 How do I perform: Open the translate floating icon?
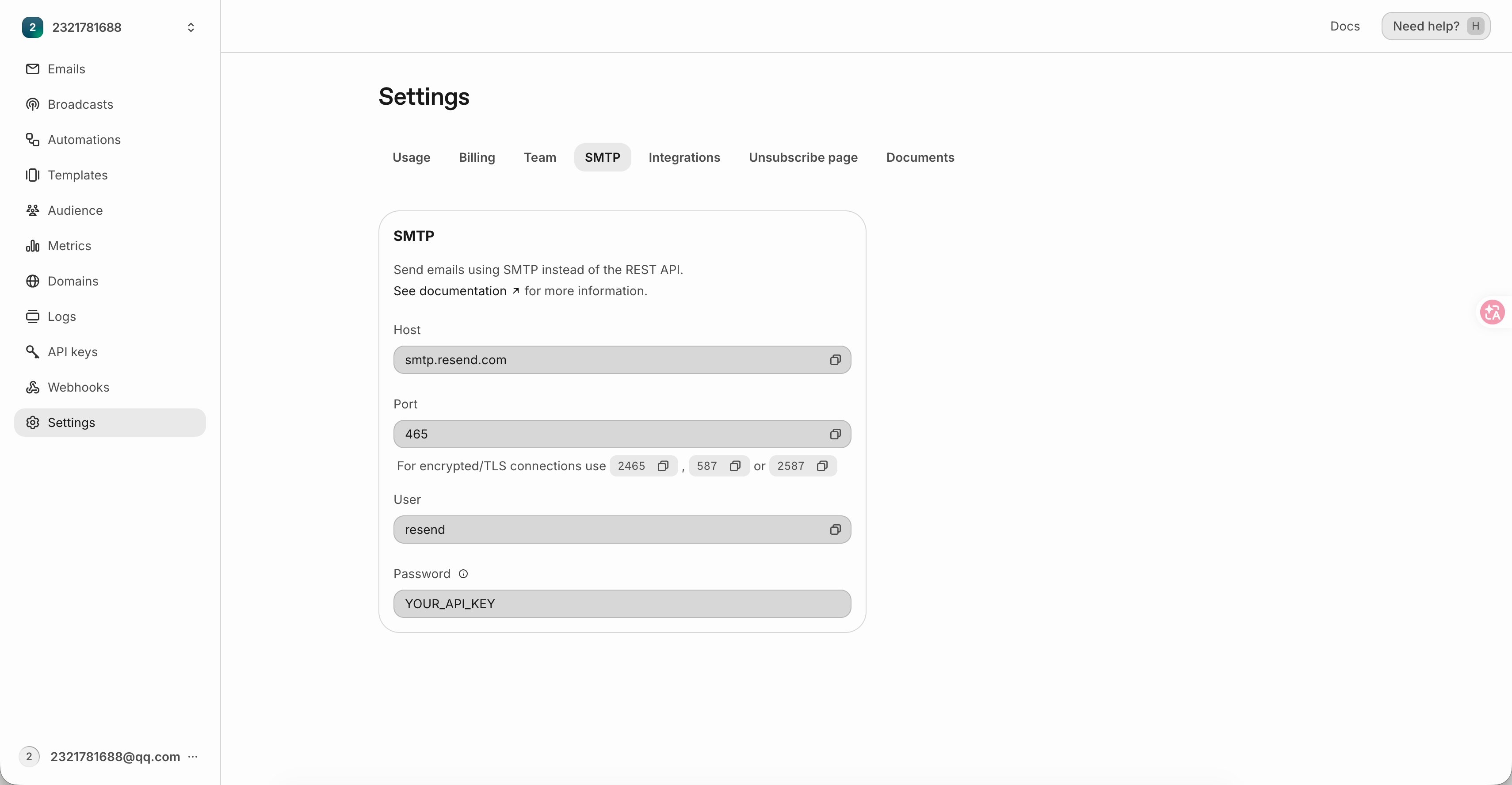pyautogui.click(x=1492, y=312)
